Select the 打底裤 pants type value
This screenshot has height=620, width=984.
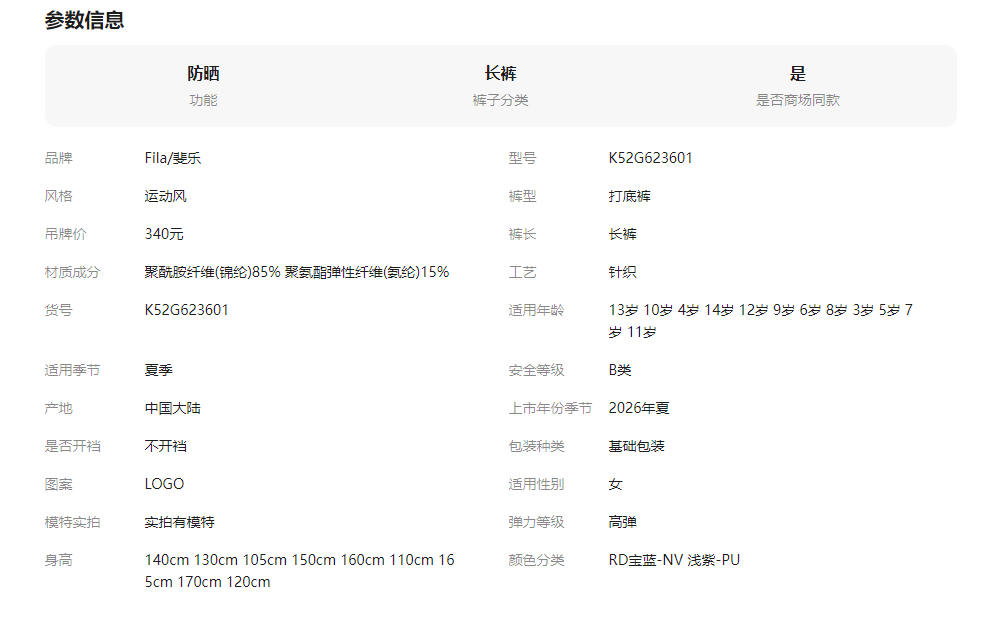(629, 196)
